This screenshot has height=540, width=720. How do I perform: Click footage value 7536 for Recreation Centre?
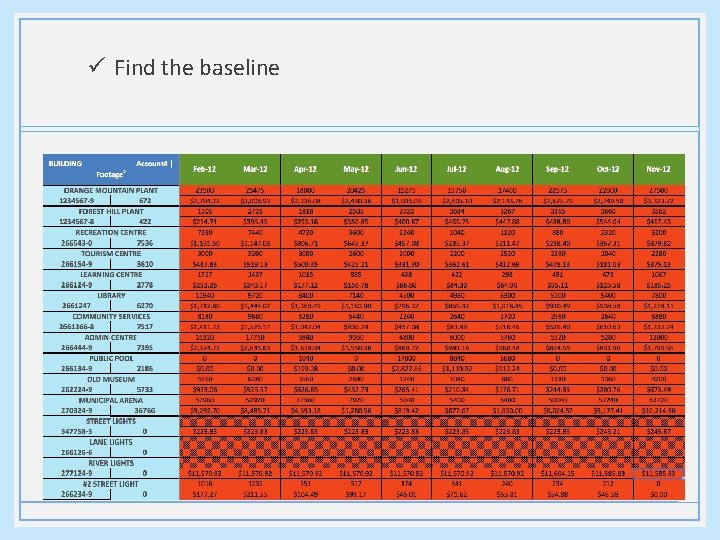tap(145, 243)
